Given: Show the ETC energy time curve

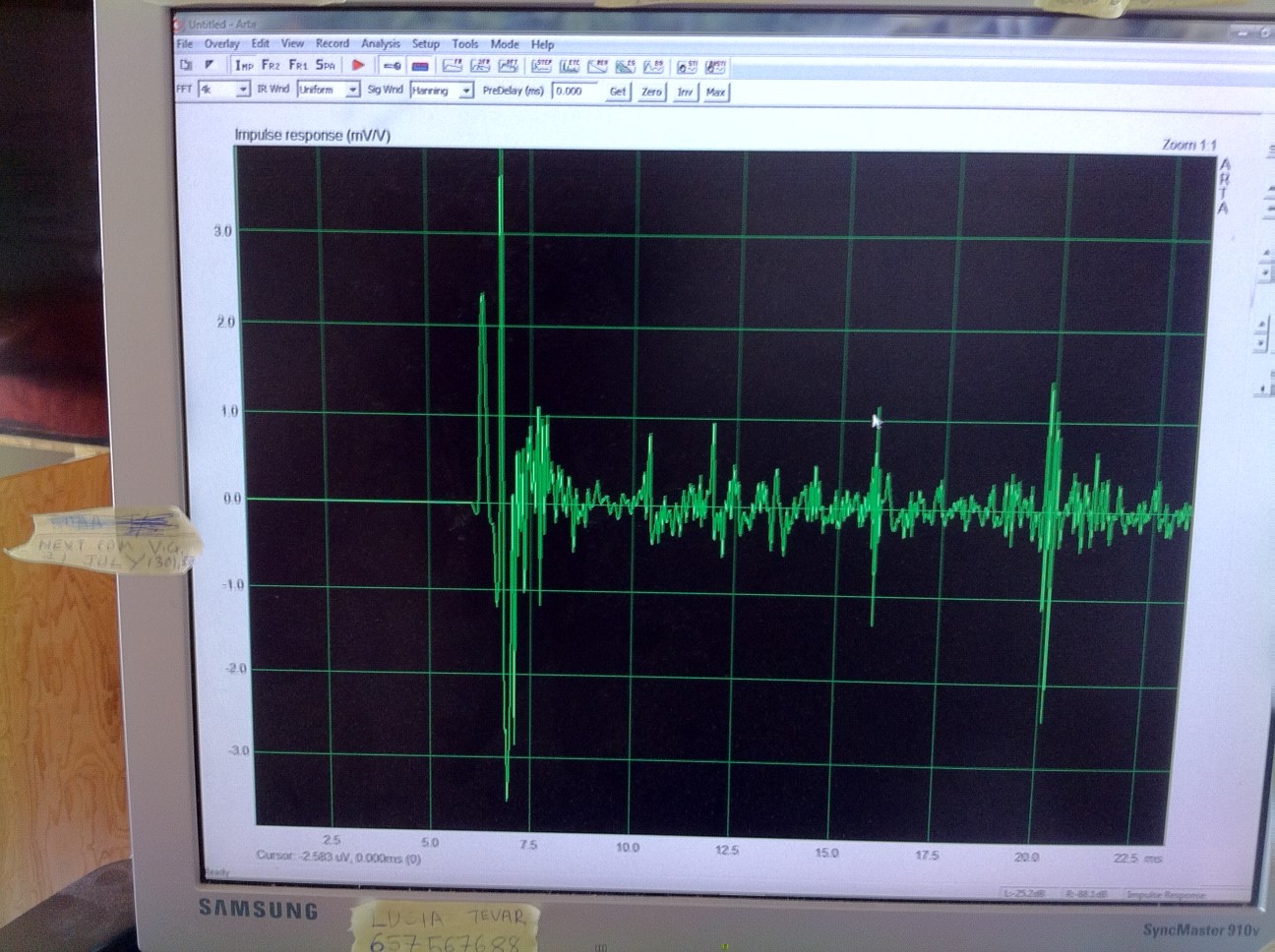Looking at the screenshot, I should pos(570,66).
